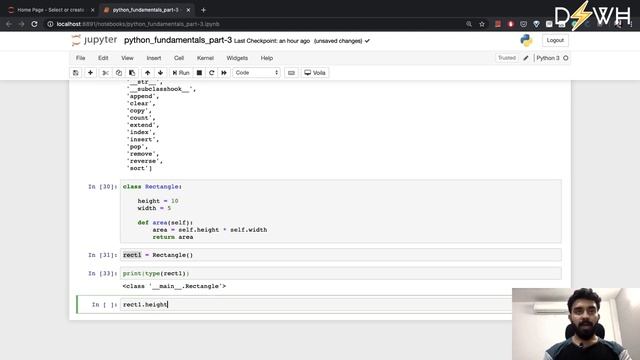Close the python_fundamentals_part-3 browser tab
The image size is (640, 360).
pyautogui.click(x=188, y=10)
